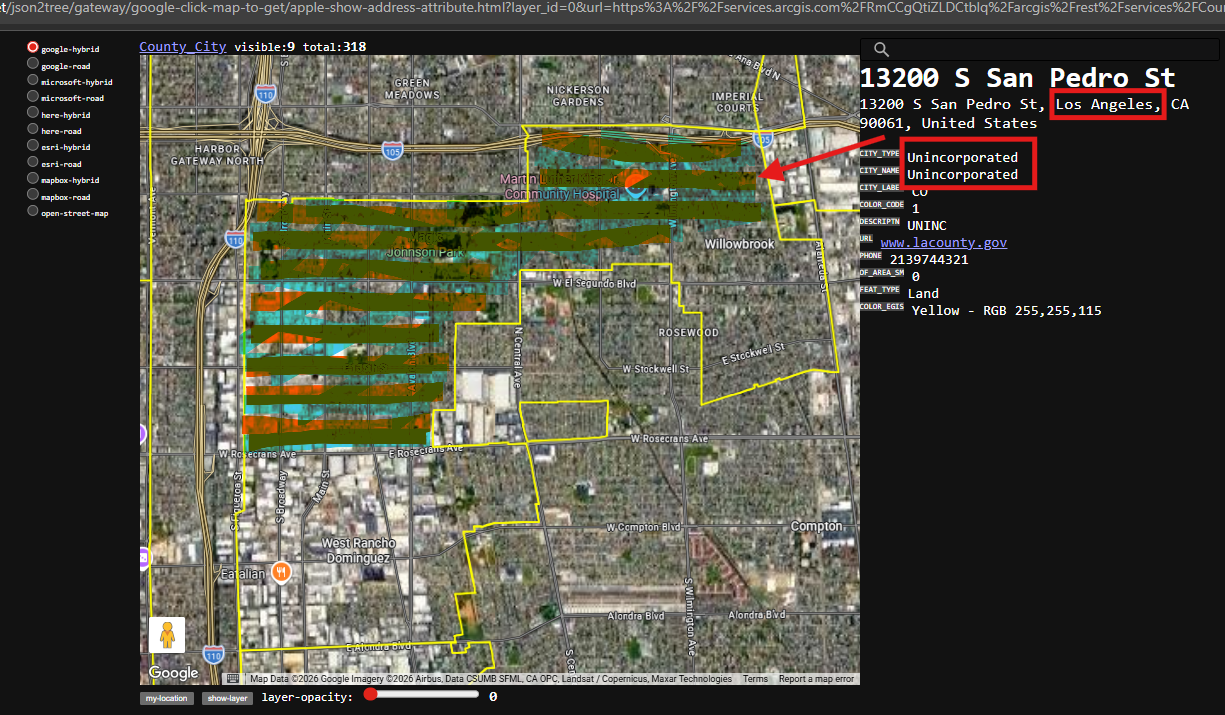Switch to microsoft-hybrid basemap
This screenshot has width=1225, height=715.
pos(33,81)
